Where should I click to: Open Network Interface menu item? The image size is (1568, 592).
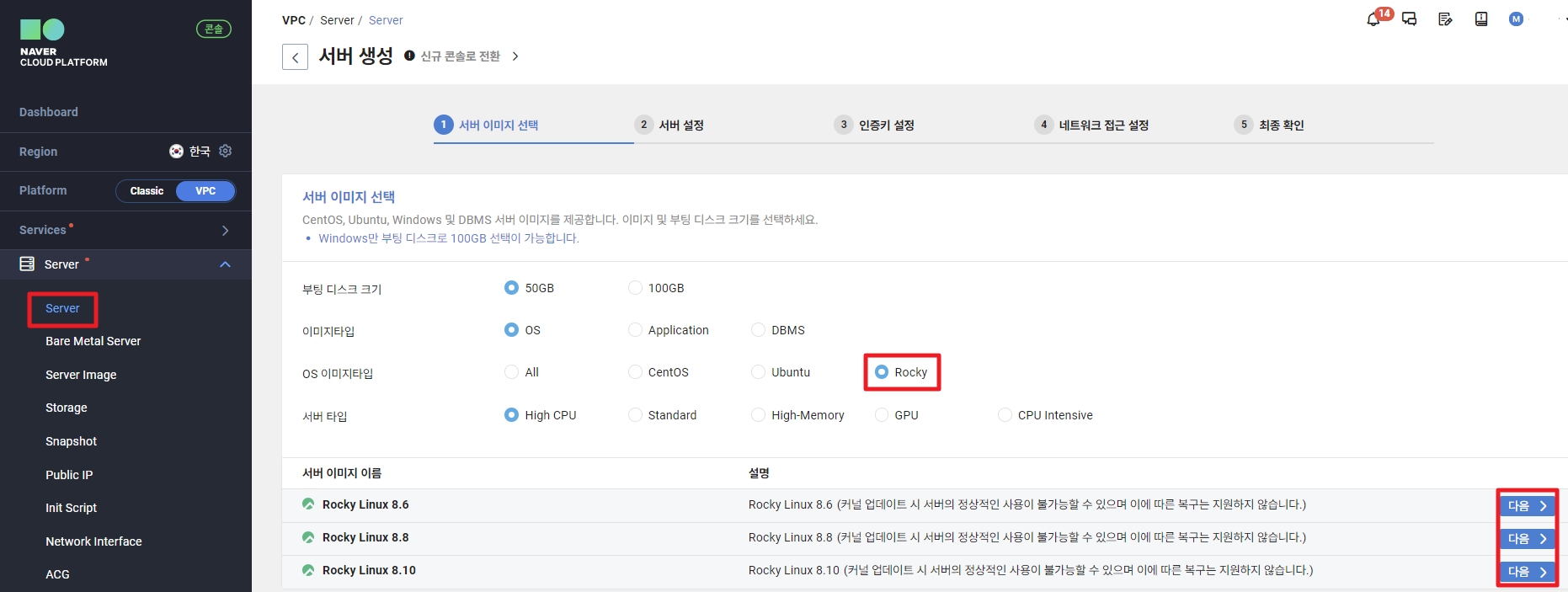point(93,541)
